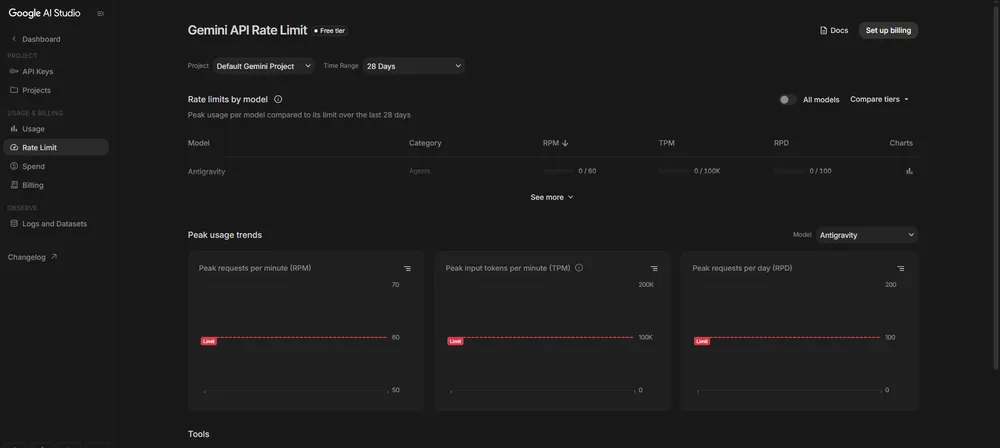The image size is (1000, 448).
Task: Click the API Keys key icon
Action: click(x=14, y=71)
